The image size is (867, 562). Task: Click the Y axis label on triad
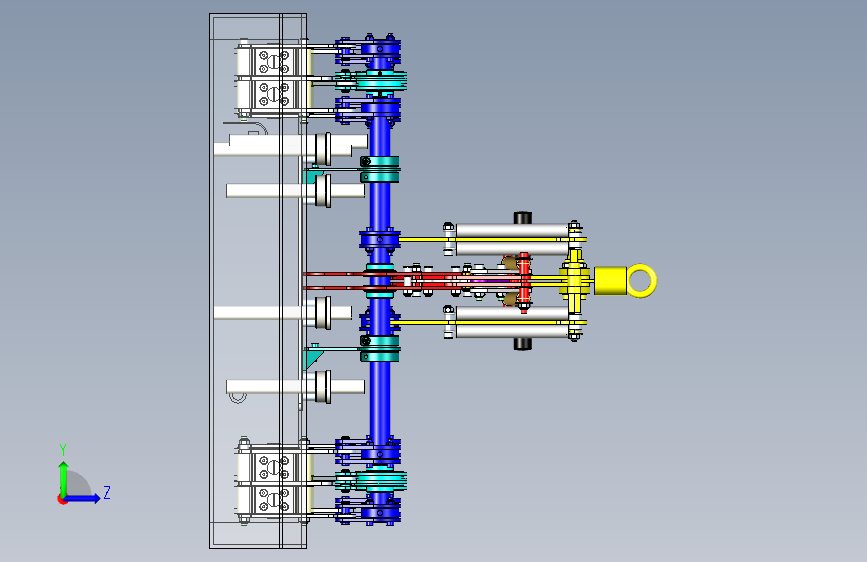pos(63,450)
